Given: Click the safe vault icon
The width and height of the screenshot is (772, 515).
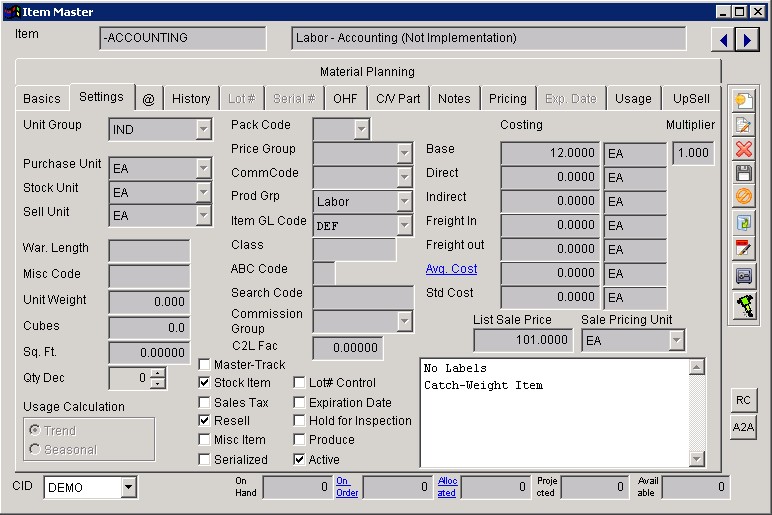Looking at the screenshot, I should tap(743, 275).
